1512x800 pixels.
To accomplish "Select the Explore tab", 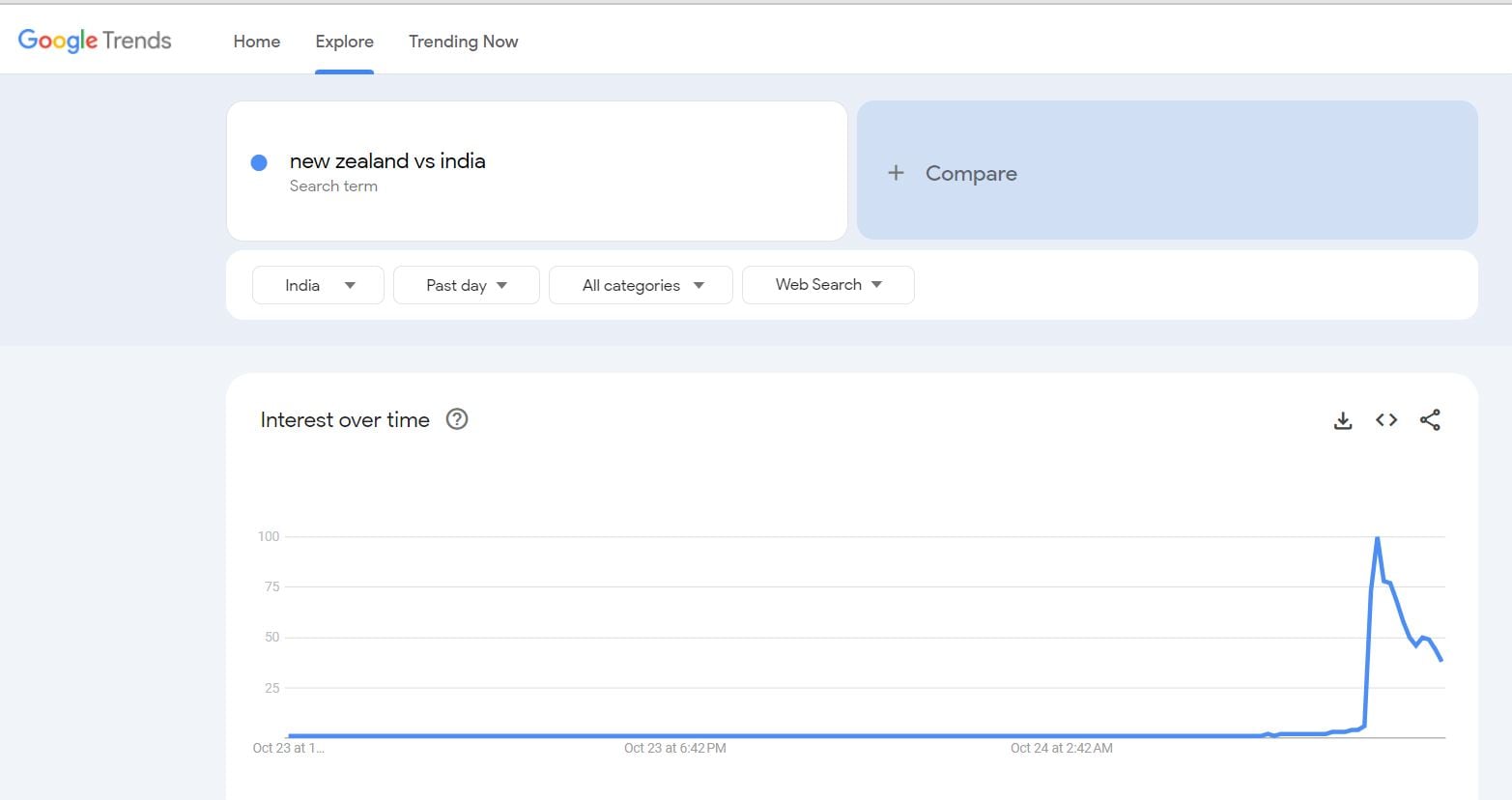I will click(344, 42).
